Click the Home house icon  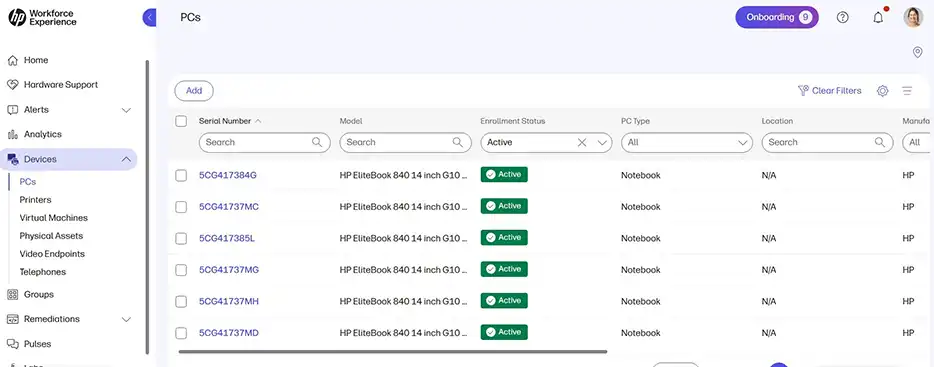click(x=13, y=60)
